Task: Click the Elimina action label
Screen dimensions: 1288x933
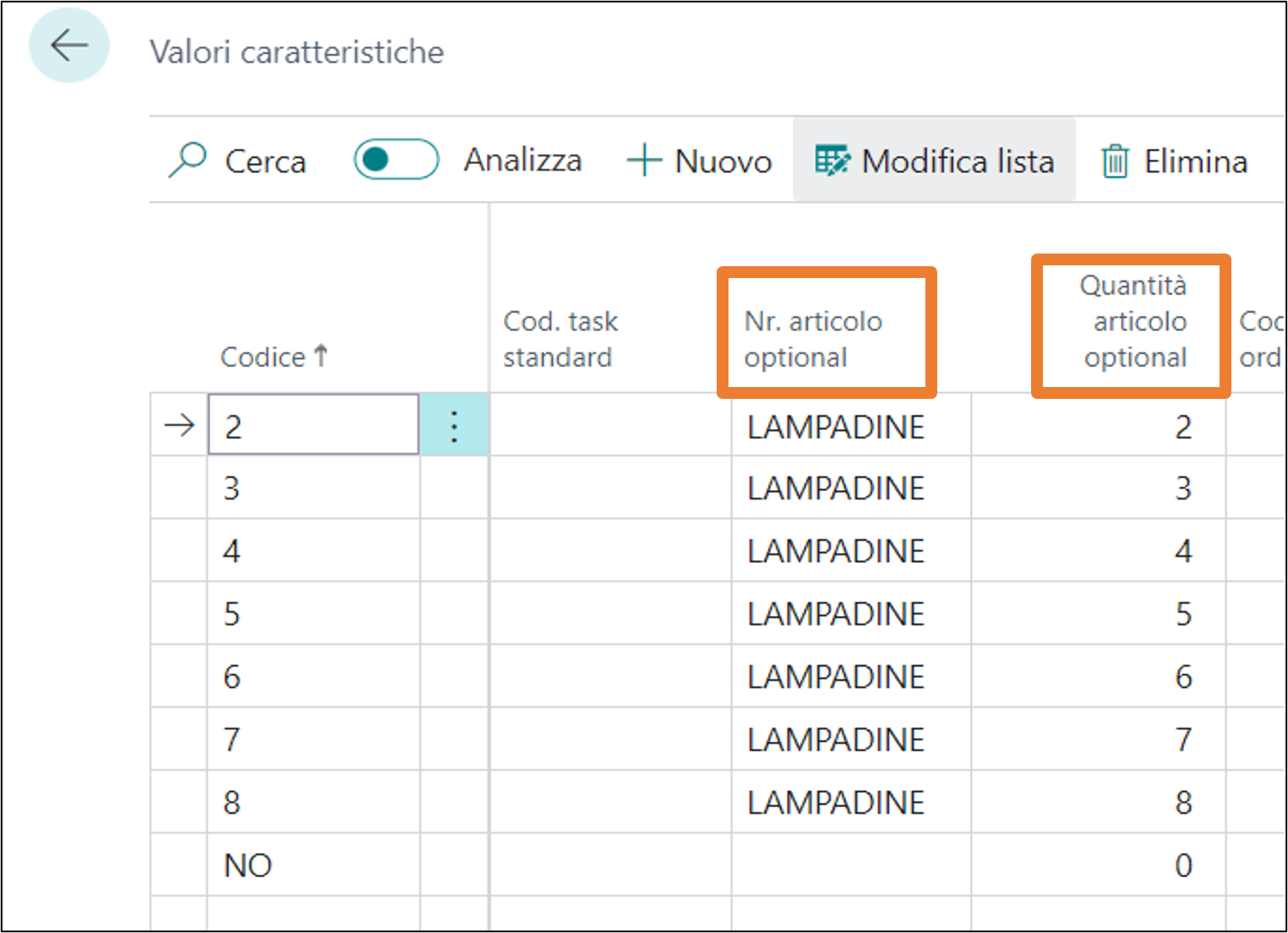Action: pos(1195,161)
